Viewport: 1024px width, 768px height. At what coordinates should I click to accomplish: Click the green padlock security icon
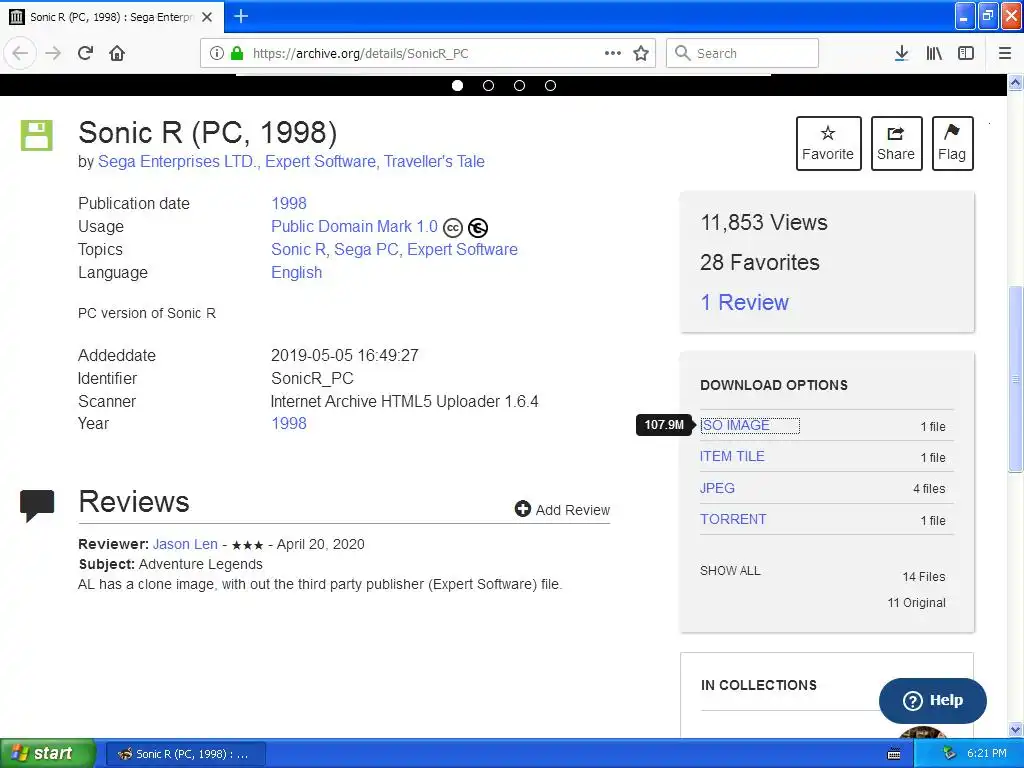(x=237, y=53)
